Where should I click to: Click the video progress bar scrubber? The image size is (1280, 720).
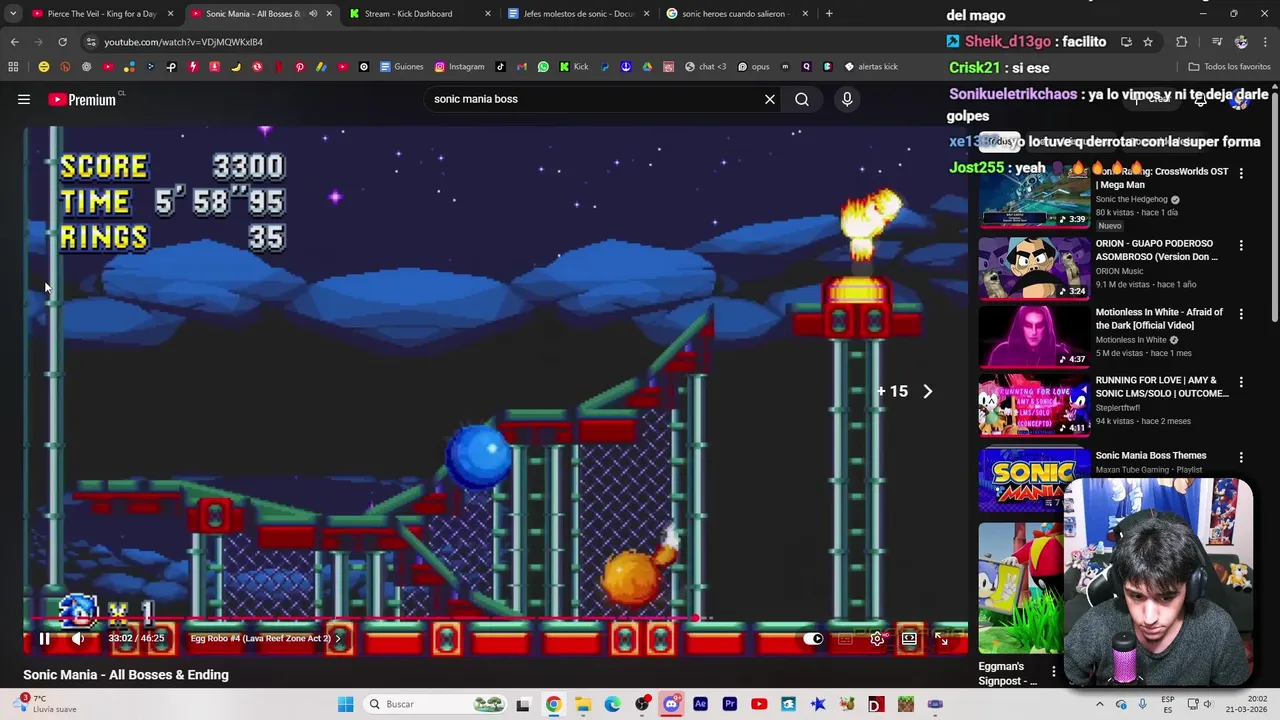(696, 619)
